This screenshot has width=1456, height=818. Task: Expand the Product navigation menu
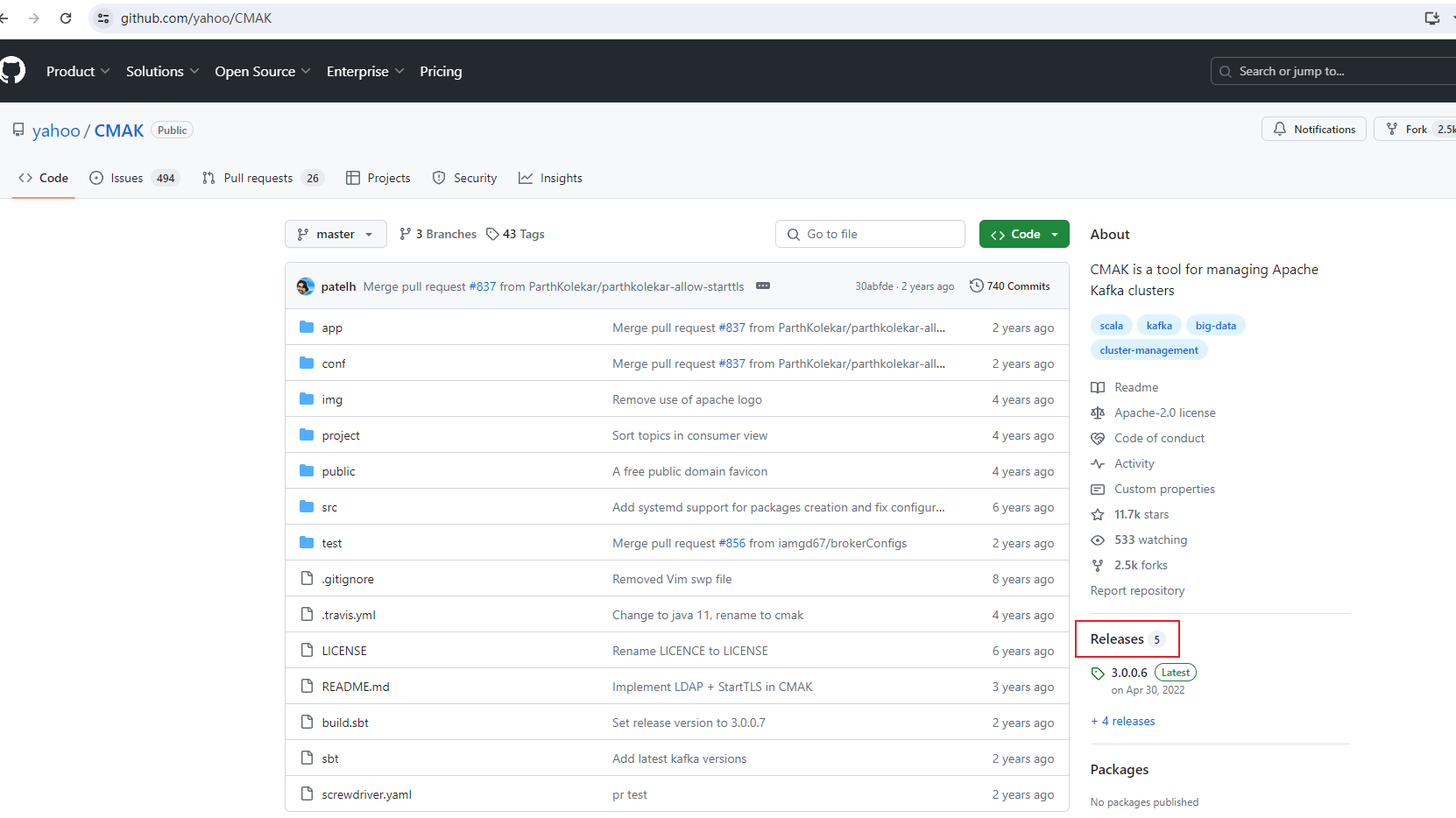[77, 72]
